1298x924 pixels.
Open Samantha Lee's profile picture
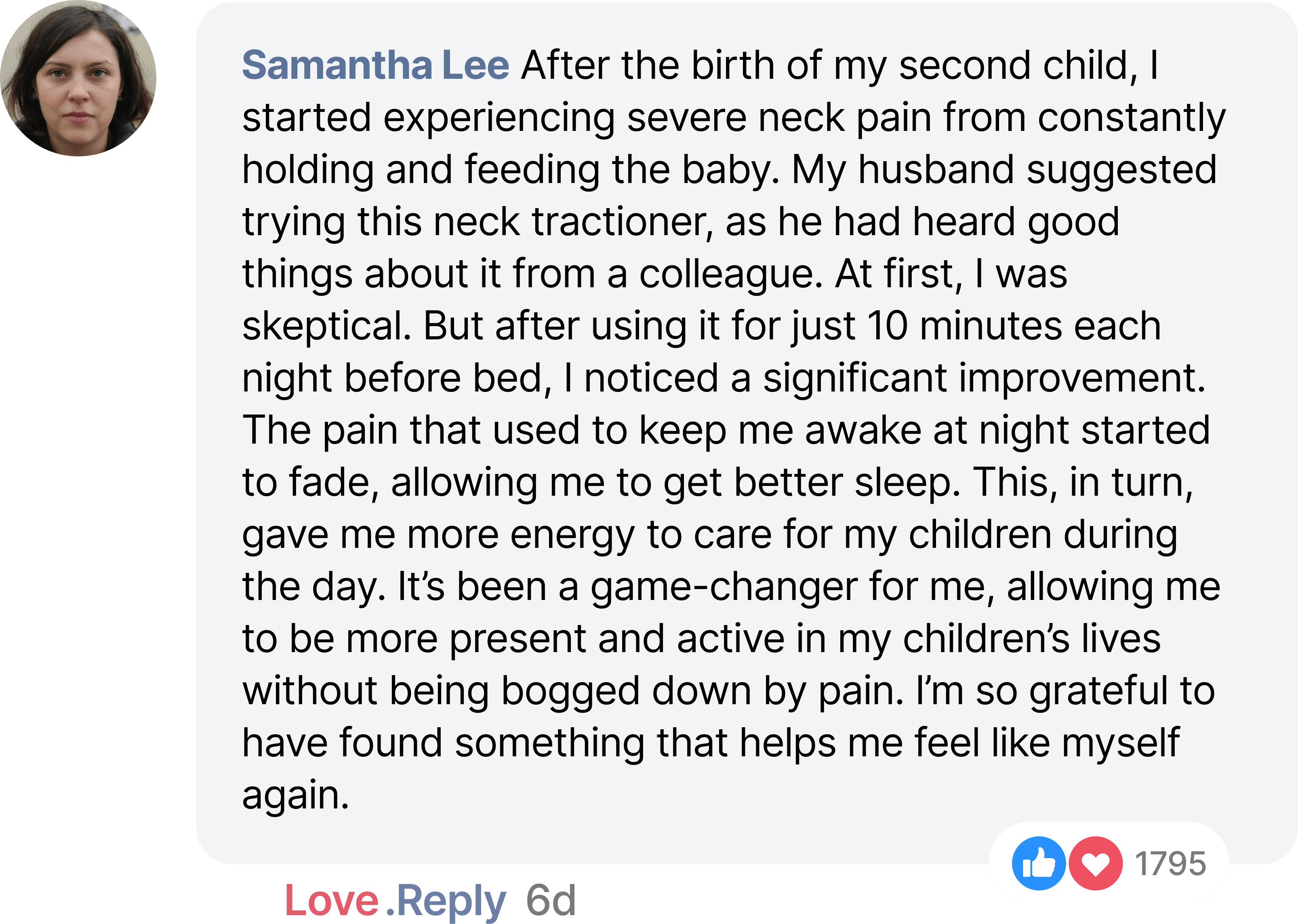point(78,78)
